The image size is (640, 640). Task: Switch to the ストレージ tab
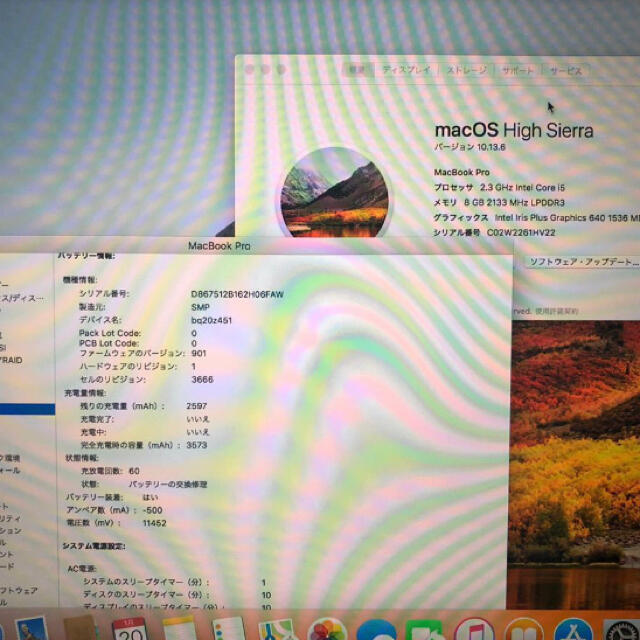point(467,70)
